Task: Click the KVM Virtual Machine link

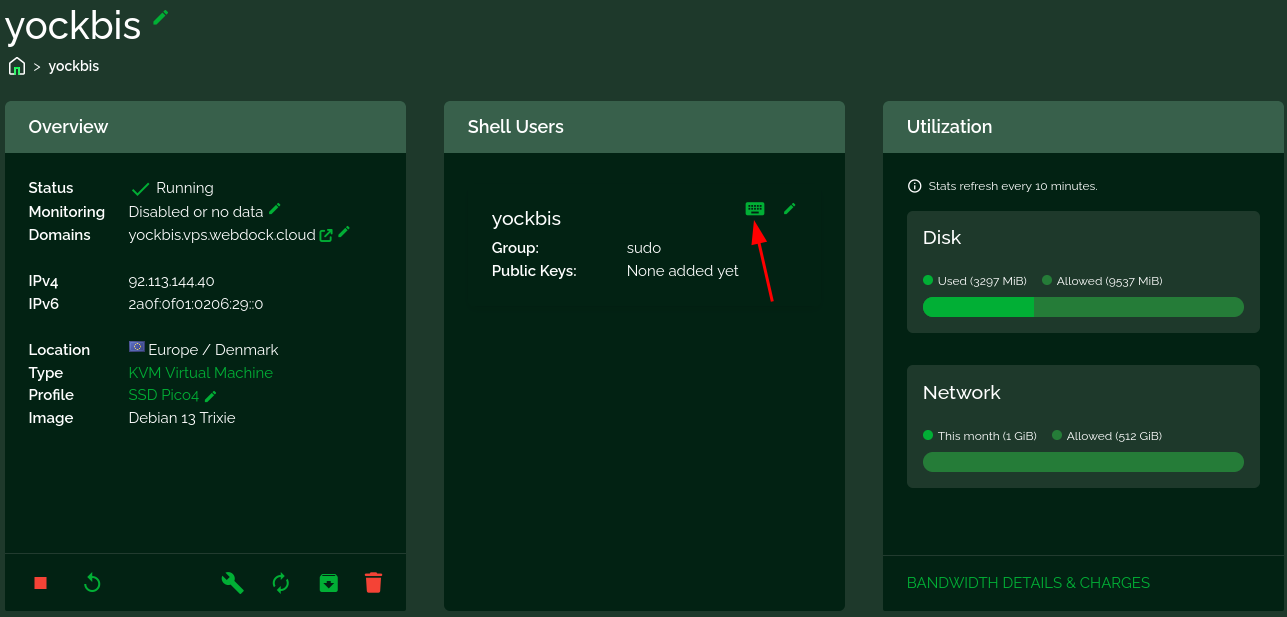Action: tap(200, 373)
